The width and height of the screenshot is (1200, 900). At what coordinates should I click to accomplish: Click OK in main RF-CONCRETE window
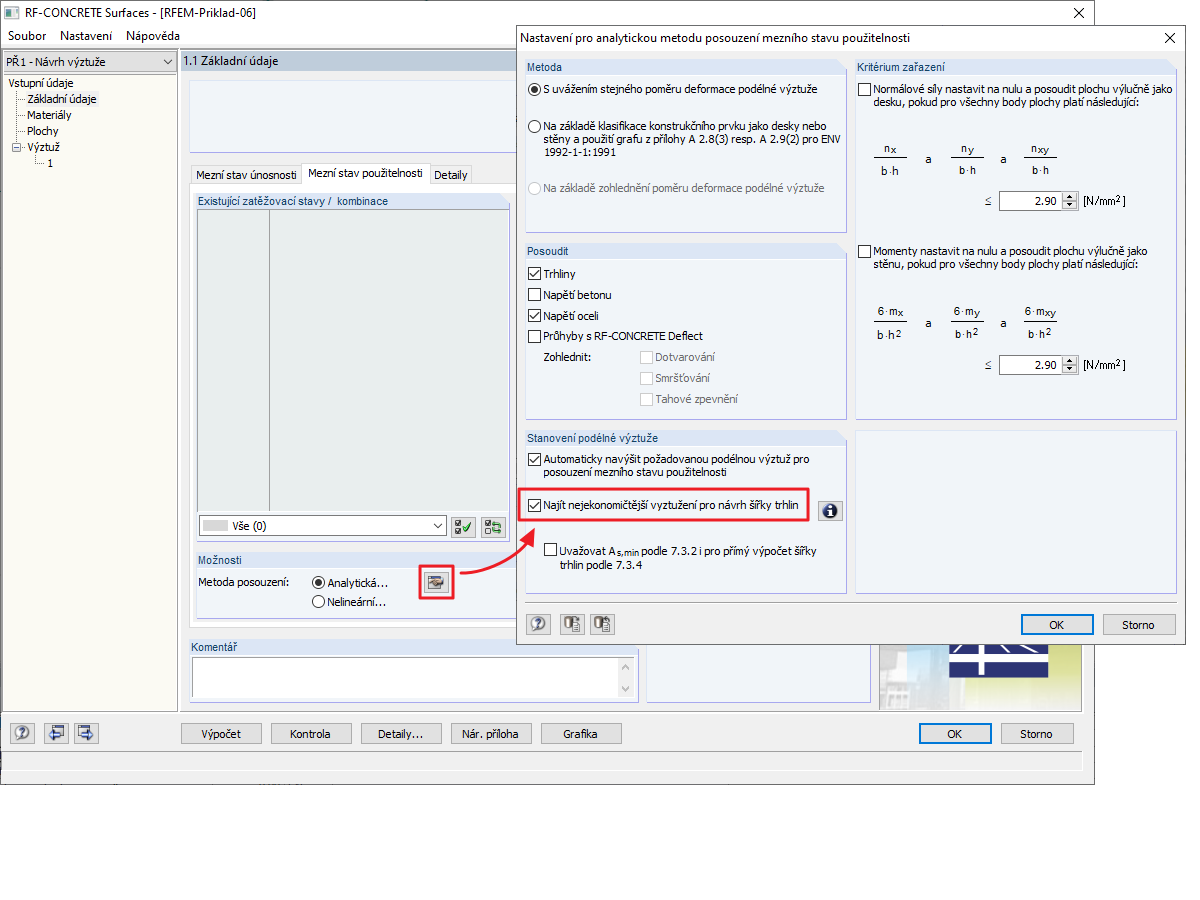[x=955, y=734]
